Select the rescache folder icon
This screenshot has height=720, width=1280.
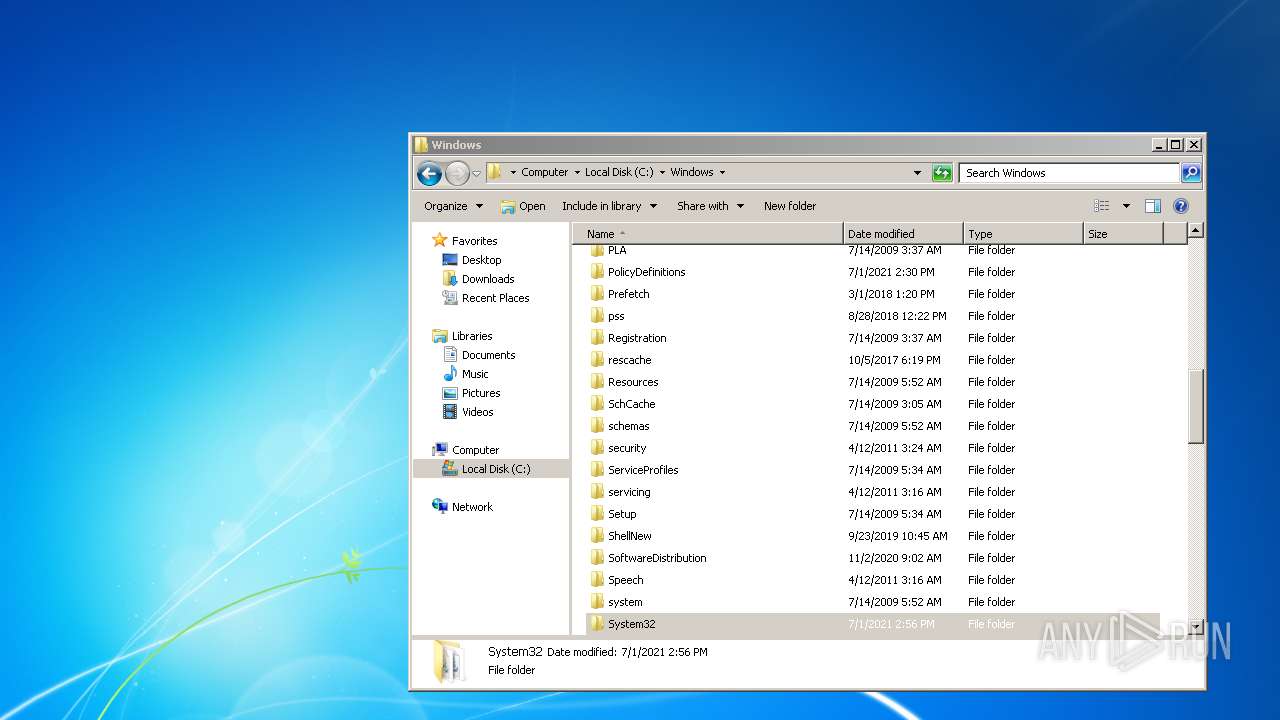(x=597, y=360)
